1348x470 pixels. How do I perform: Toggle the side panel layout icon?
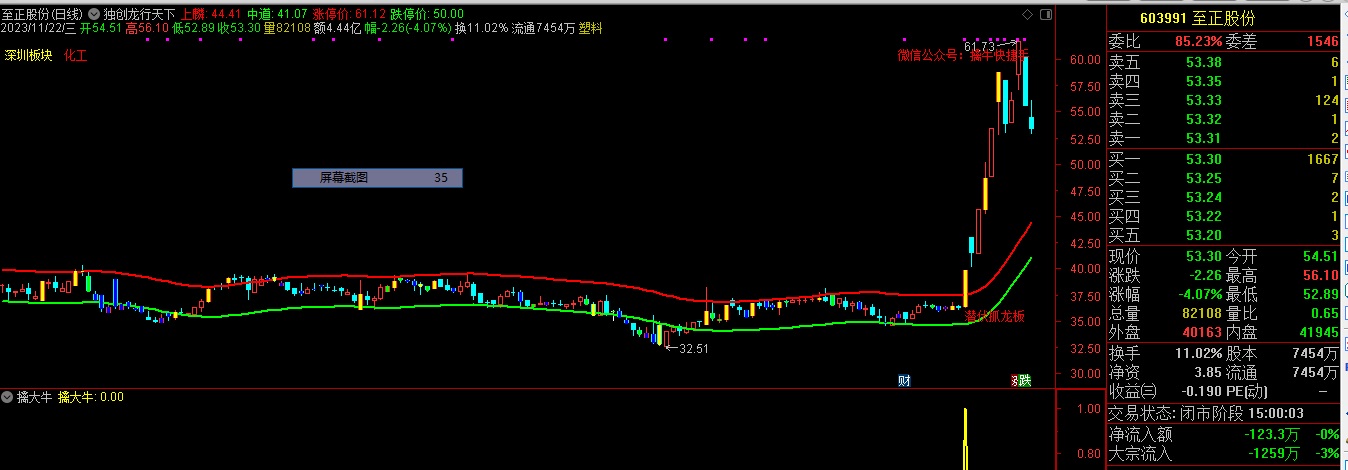pos(1046,14)
